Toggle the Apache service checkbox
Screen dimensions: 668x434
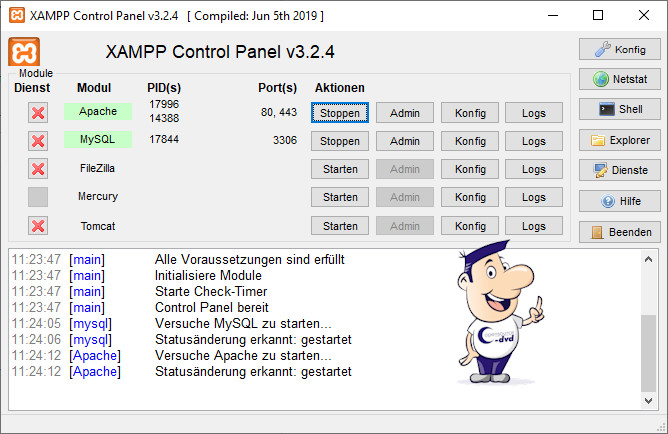tap(38, 112)
